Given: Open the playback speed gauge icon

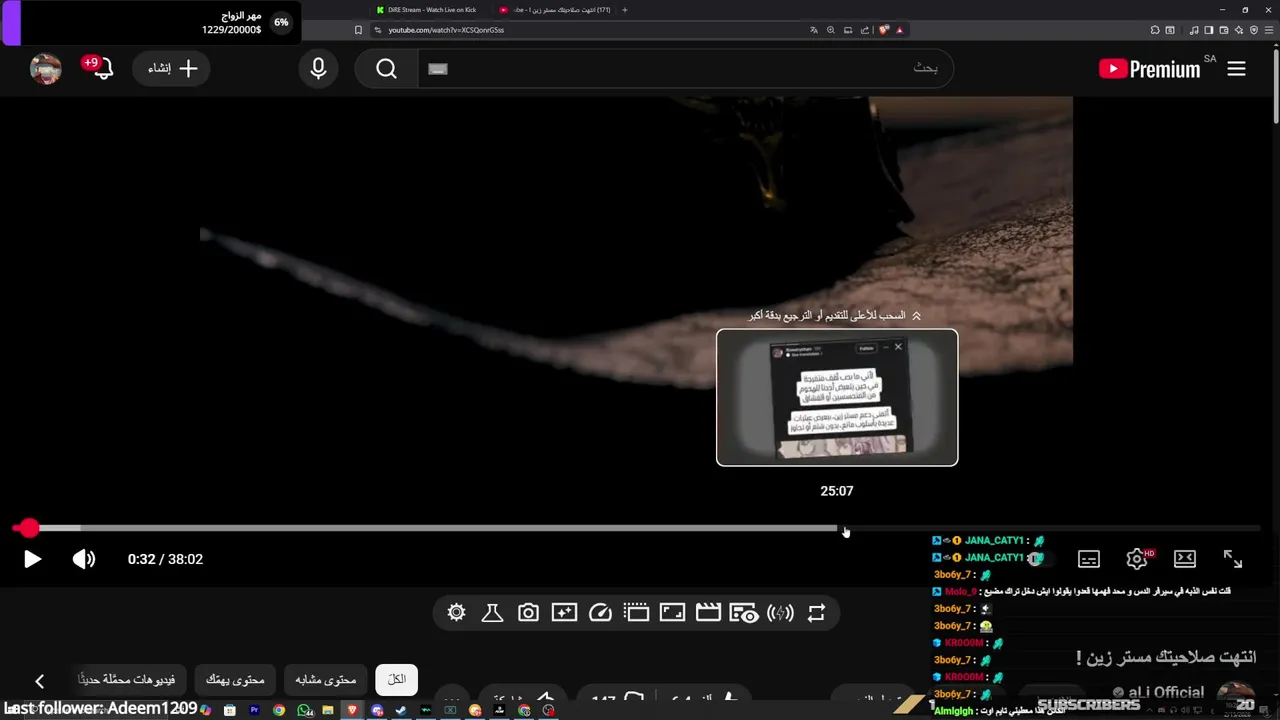Looking at the screenshot, I should pyautogui.click(x=600, y=613).
